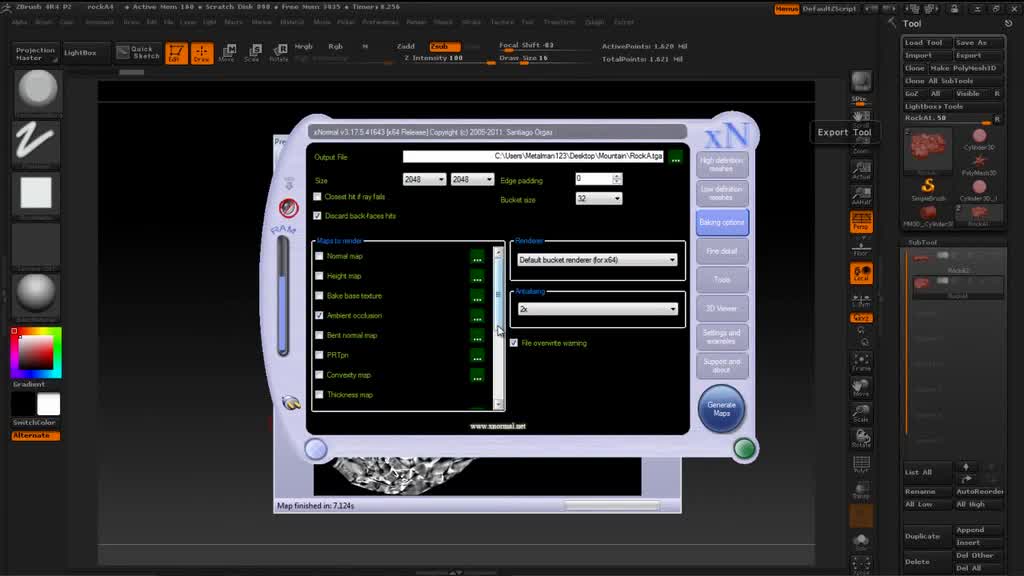Open the xNormal Tools tab
Viewport: 1024px width, 576px height.
(722, 280)
